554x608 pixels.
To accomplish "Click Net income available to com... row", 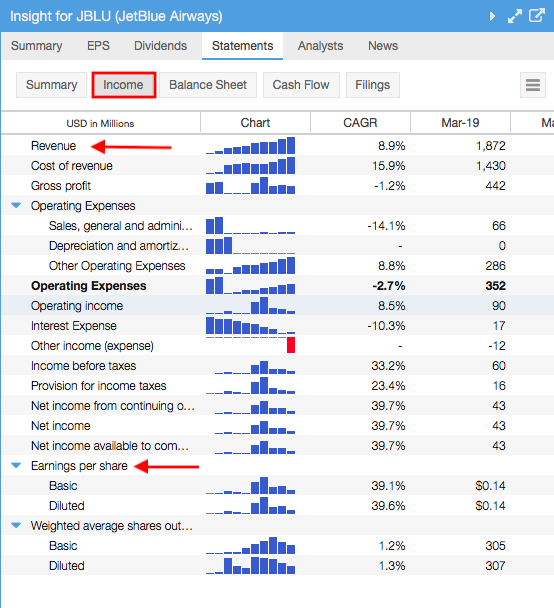I will click(x=277, y=446).
